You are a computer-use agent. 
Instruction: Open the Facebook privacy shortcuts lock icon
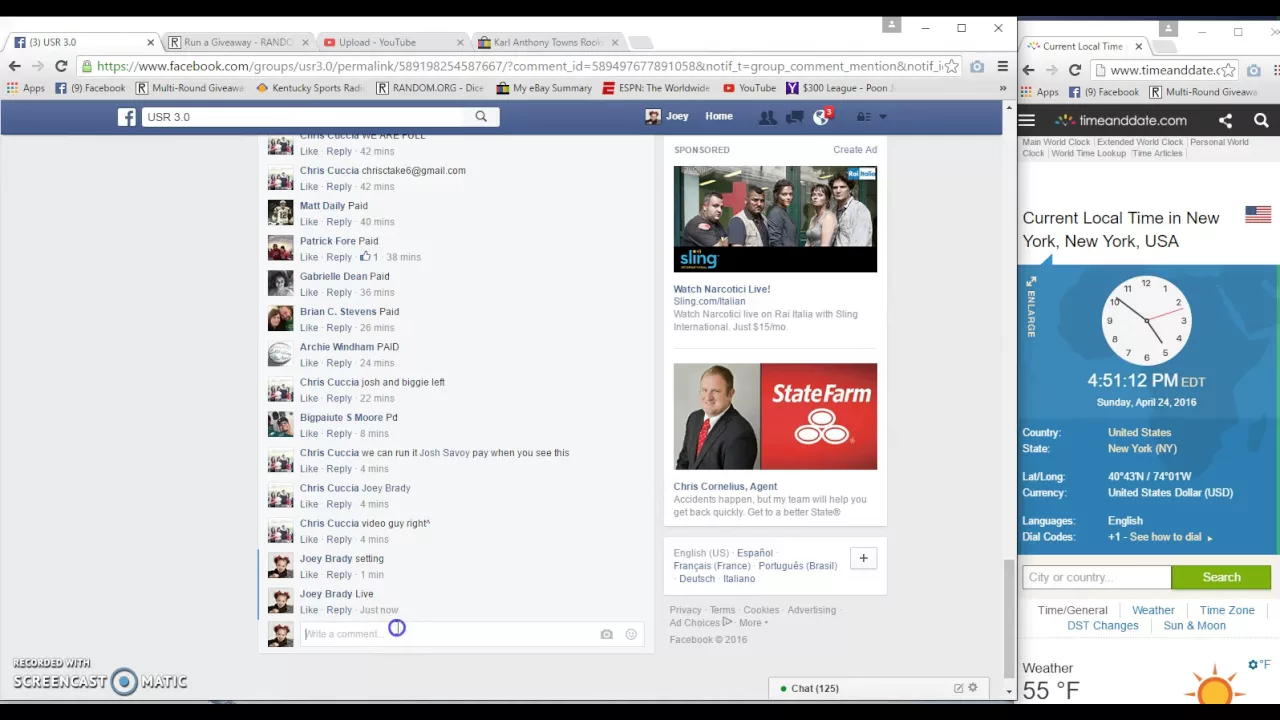[862, 117]
